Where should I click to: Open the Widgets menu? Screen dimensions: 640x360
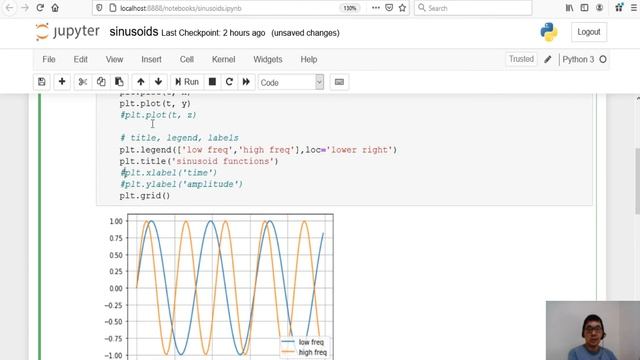tap(268, 60)
